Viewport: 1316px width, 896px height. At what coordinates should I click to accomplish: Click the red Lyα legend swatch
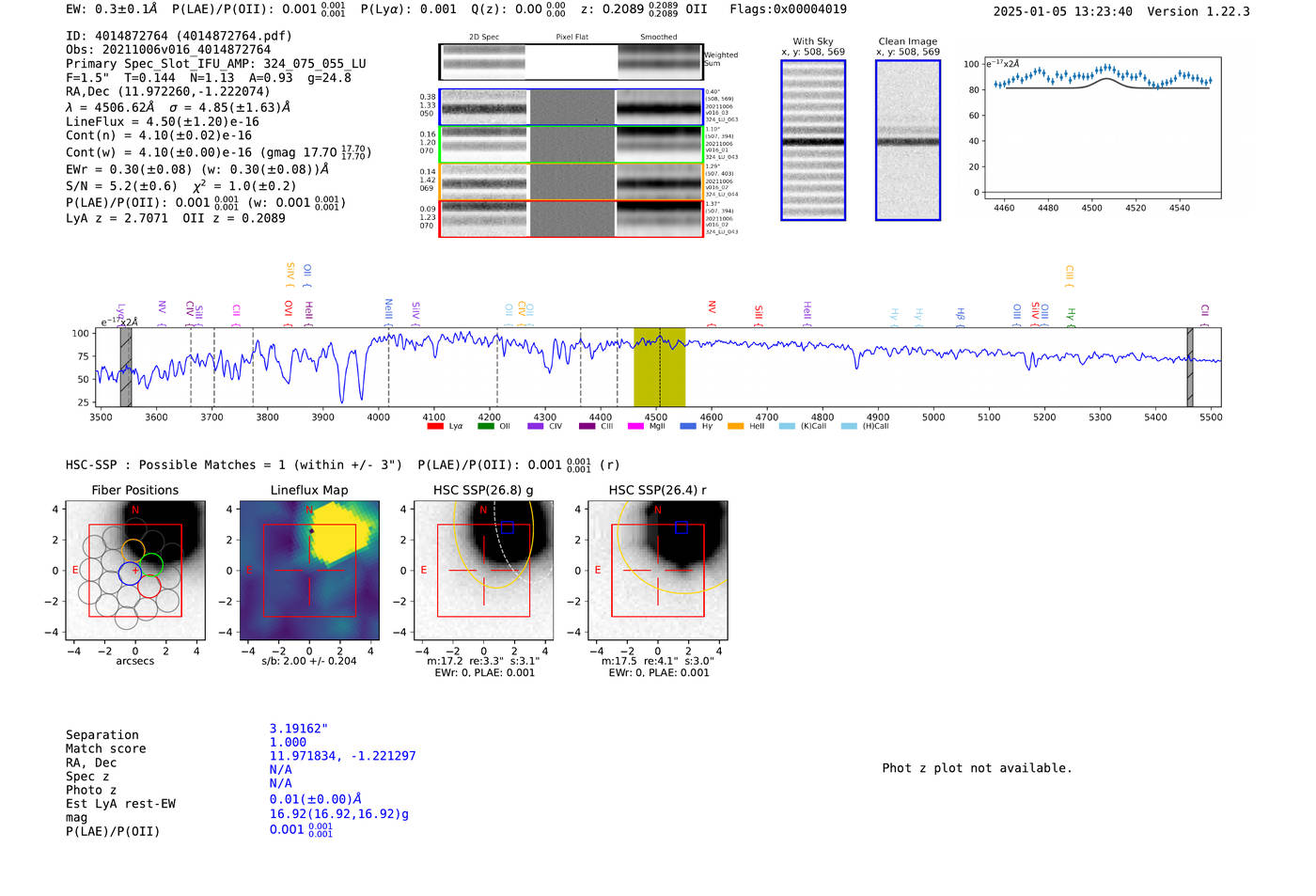435,426
